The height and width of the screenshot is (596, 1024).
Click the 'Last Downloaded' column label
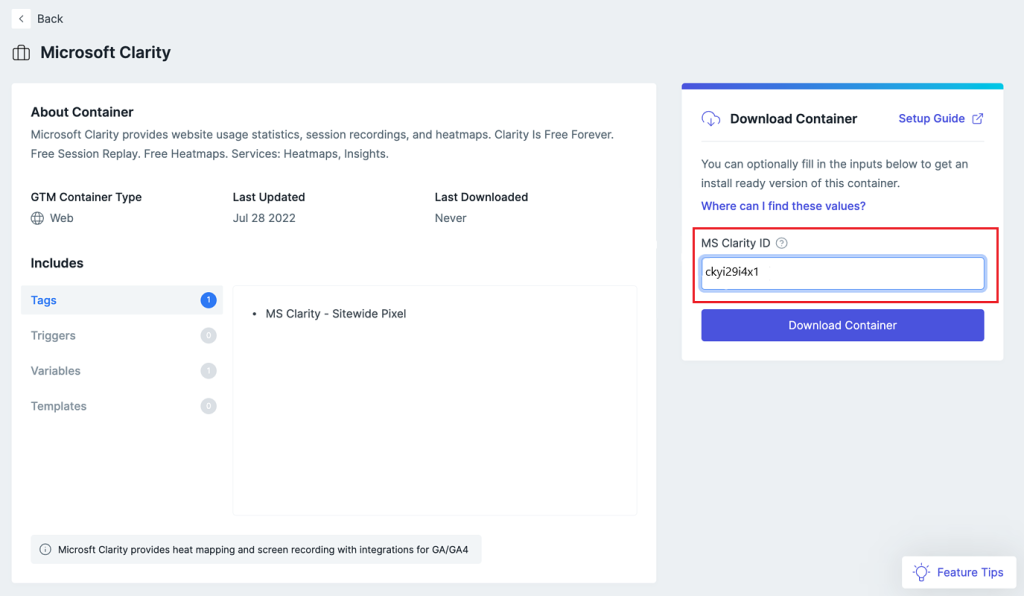(x=481, y=197)
